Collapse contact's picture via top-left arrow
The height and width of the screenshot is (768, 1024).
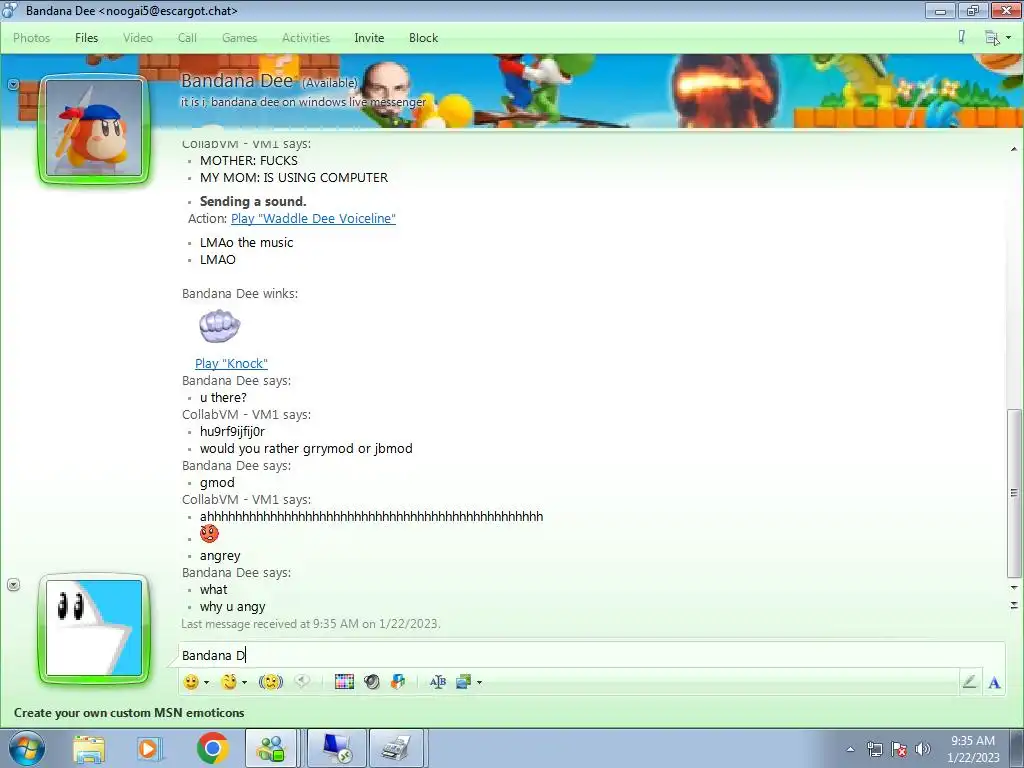pos(13,85)
